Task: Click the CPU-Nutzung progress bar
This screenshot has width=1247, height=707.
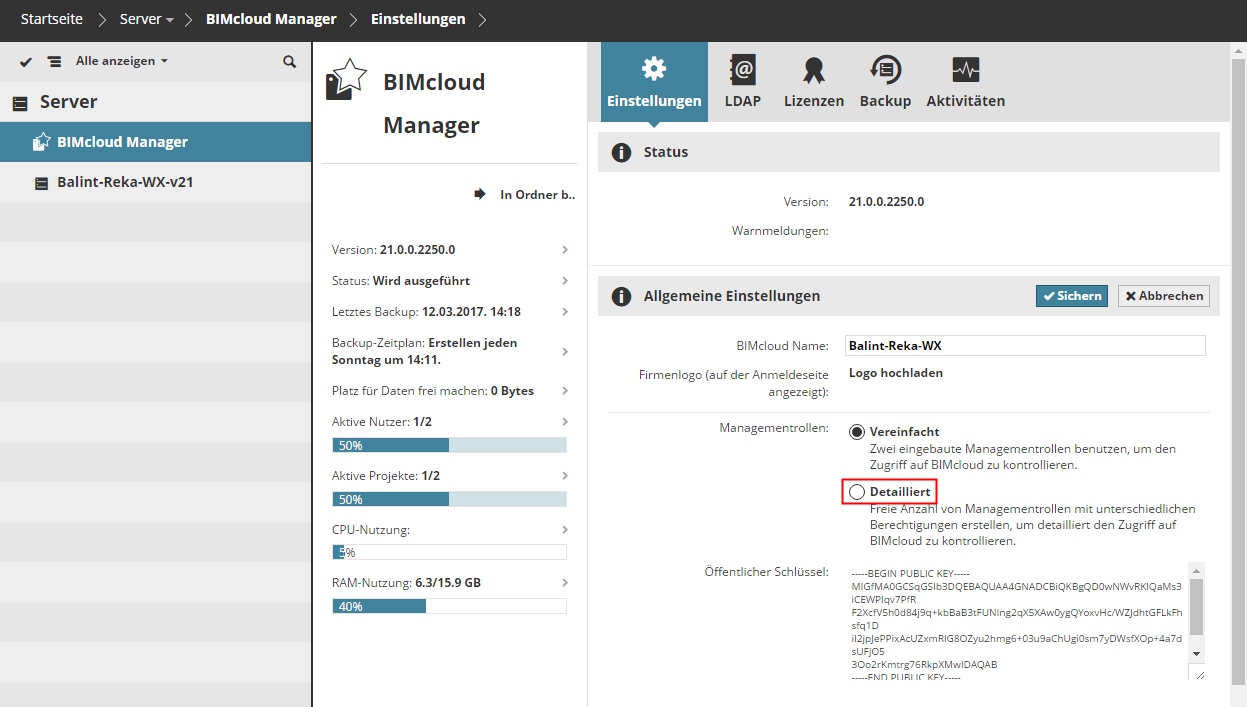Action: pyautogui.click(x=449, y=552)
